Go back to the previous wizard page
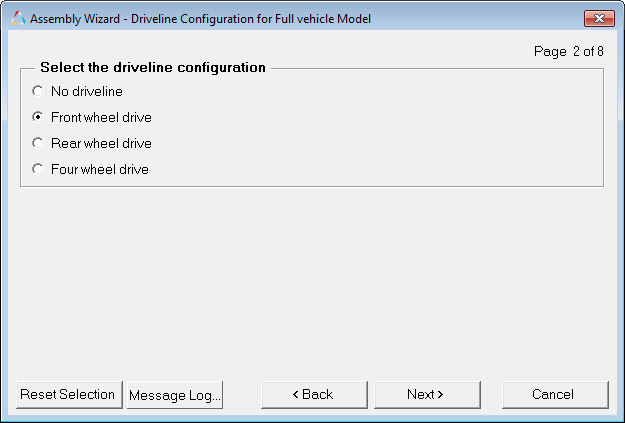The width and height of the screenshot is (625, 423). (x=313, y=395)
